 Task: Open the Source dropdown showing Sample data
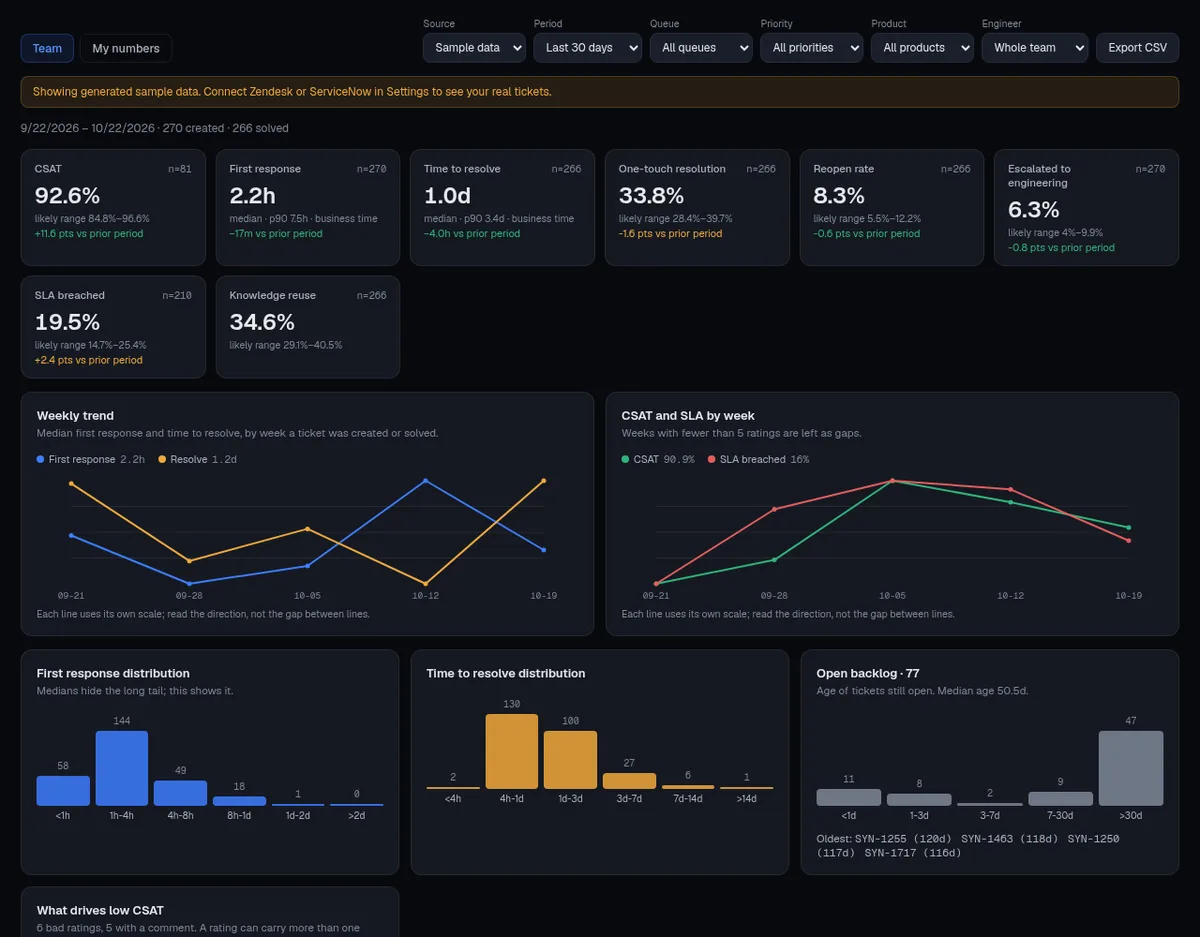click(474, 48)
